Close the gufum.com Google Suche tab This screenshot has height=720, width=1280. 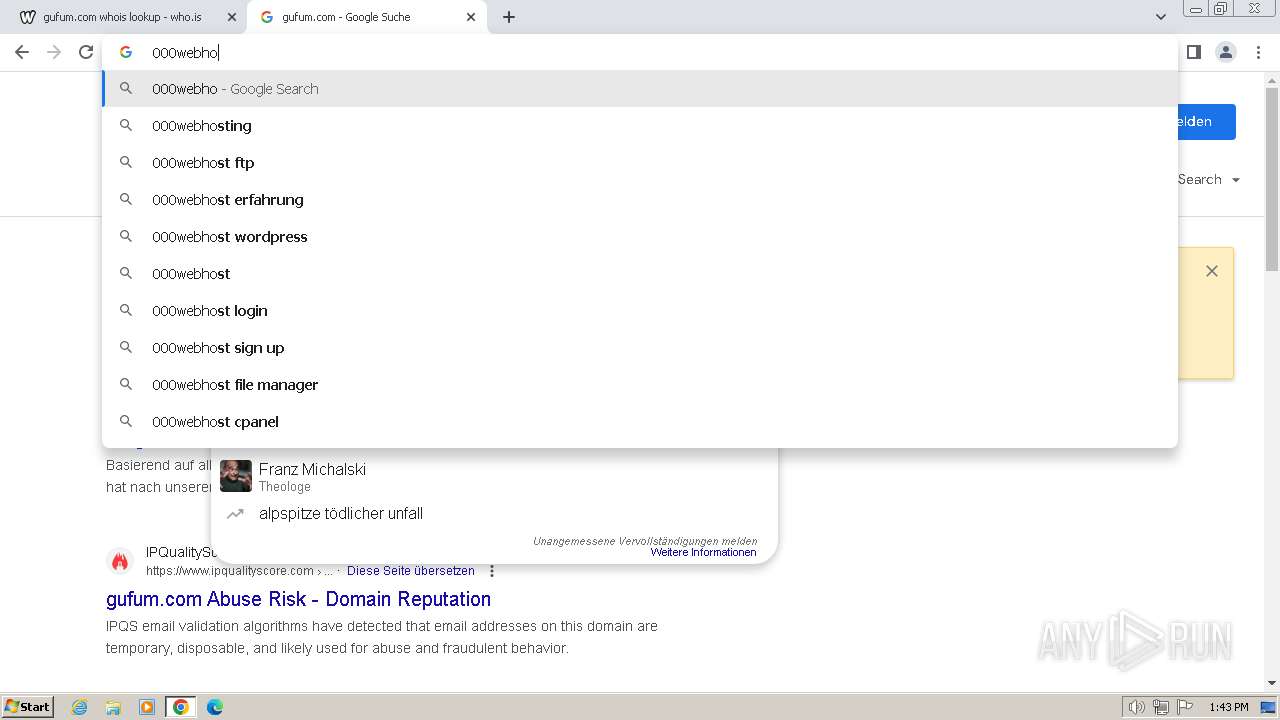[471, 17]
